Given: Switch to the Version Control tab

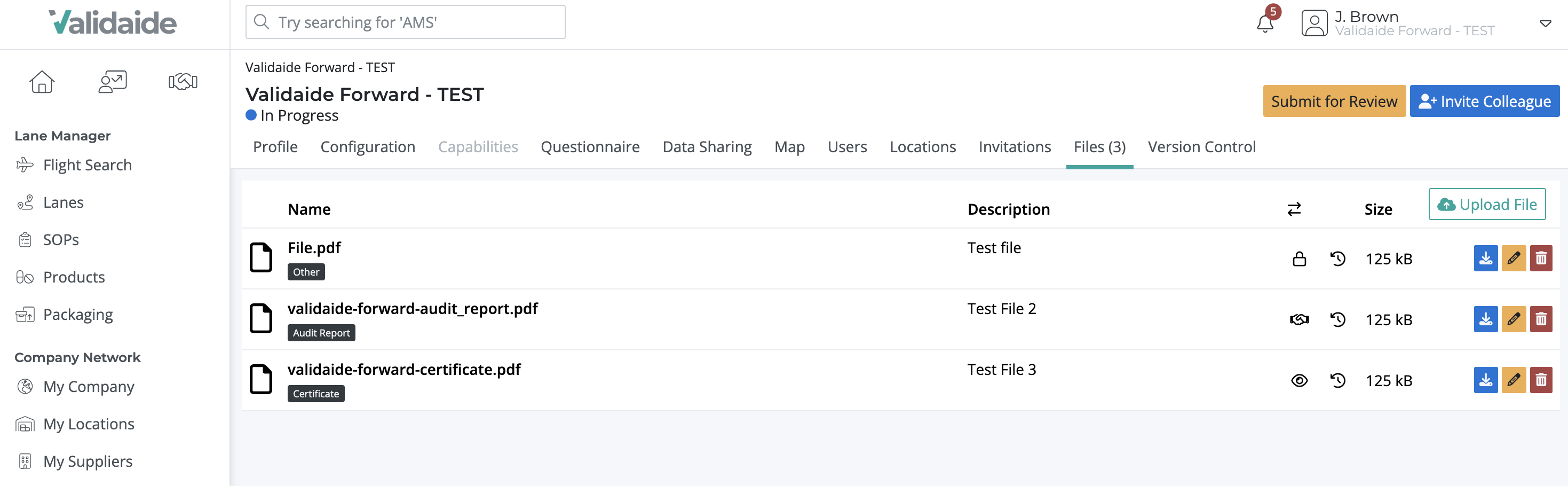Looking at the screenshot, I should (x=1201, y=147).
